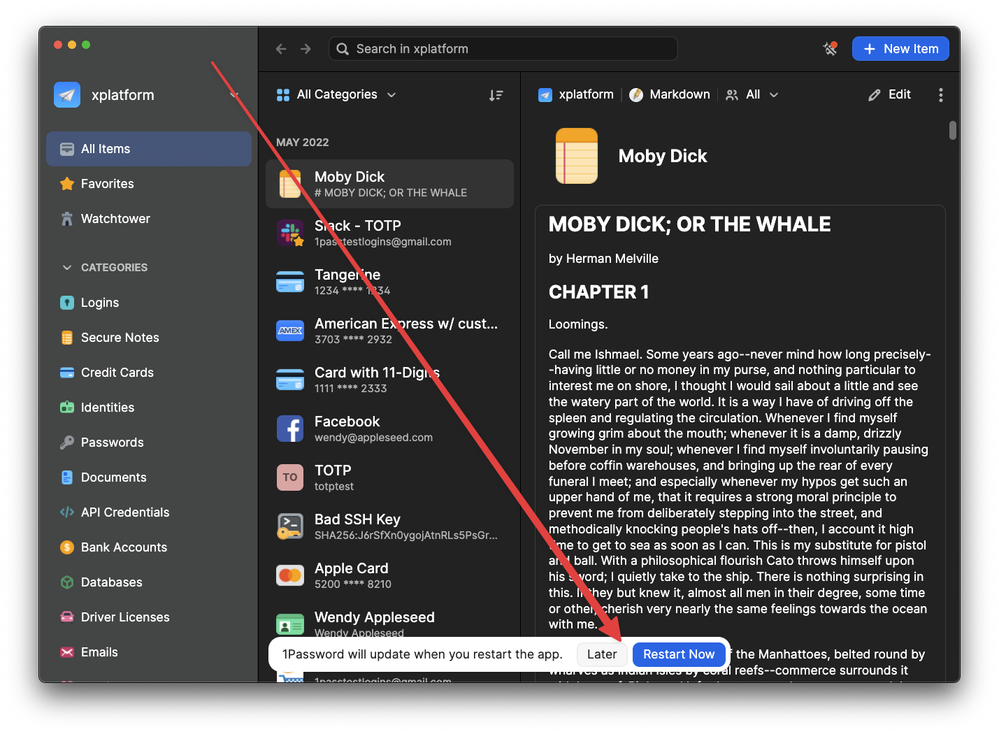Dismiss the update with Later

(602, 654)
